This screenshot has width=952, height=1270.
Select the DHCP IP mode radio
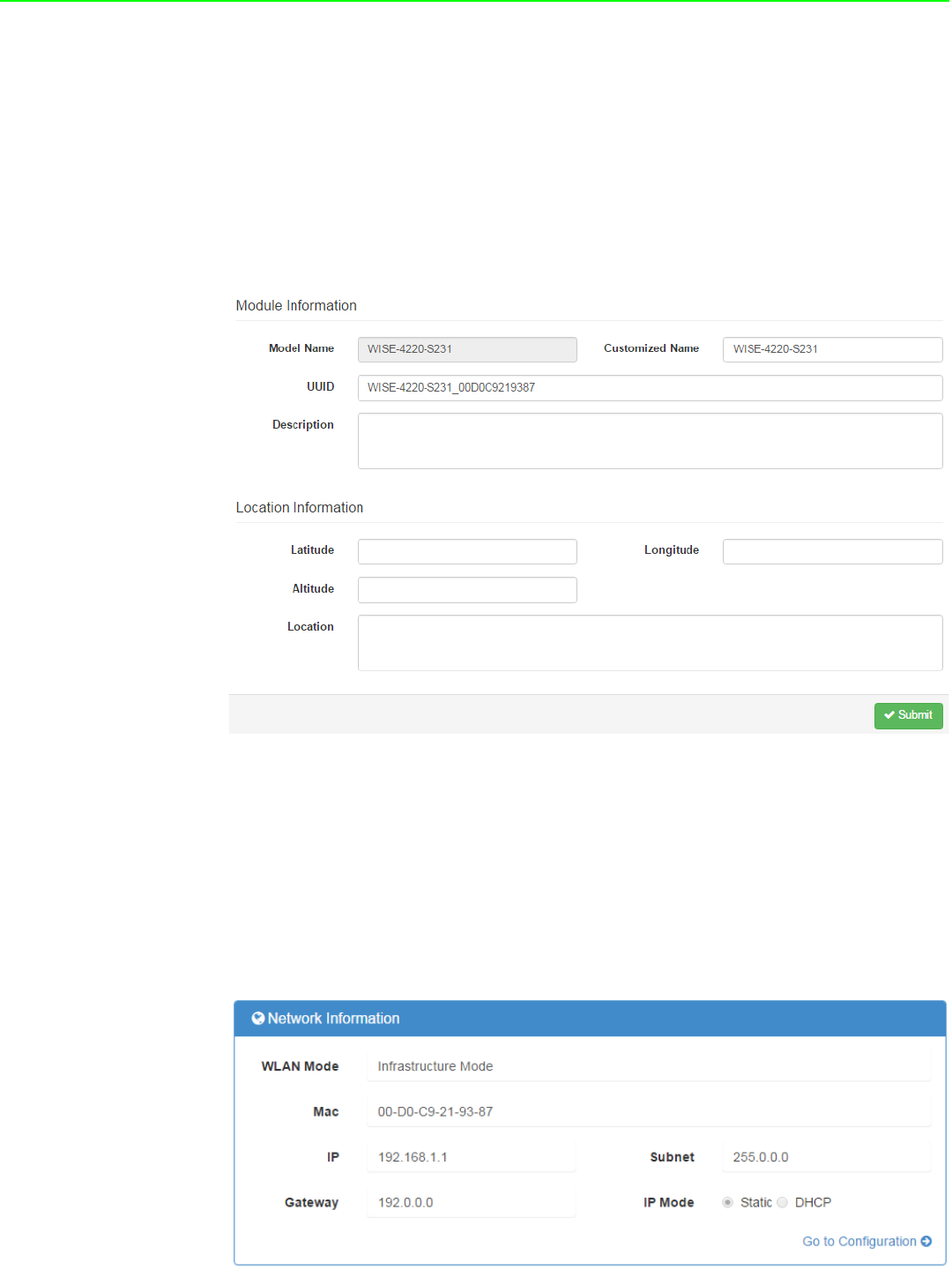[782, 1203]
